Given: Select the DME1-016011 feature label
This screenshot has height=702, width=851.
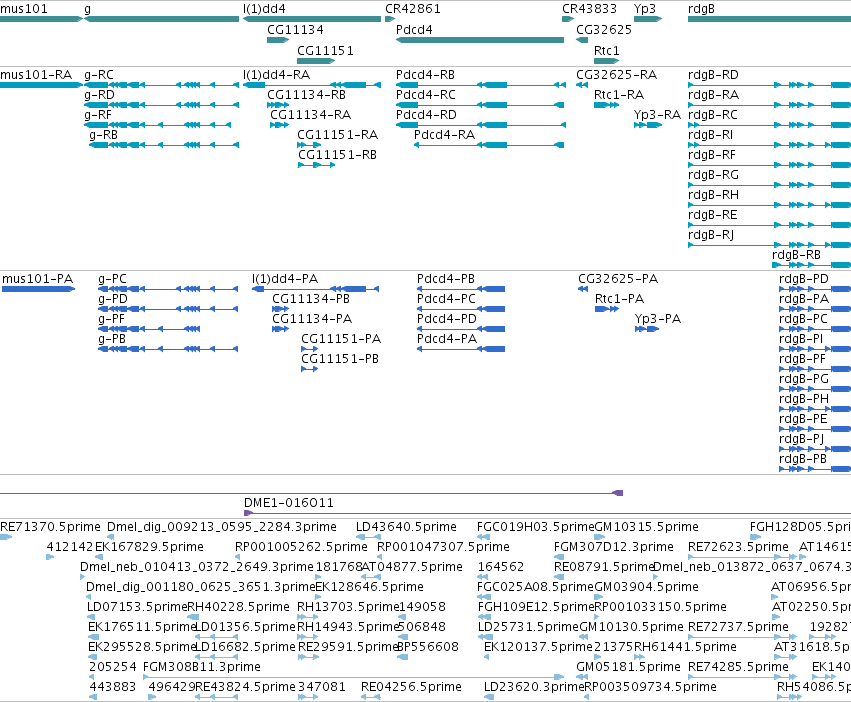Looking at the screenshot, I should click(289, 503).
